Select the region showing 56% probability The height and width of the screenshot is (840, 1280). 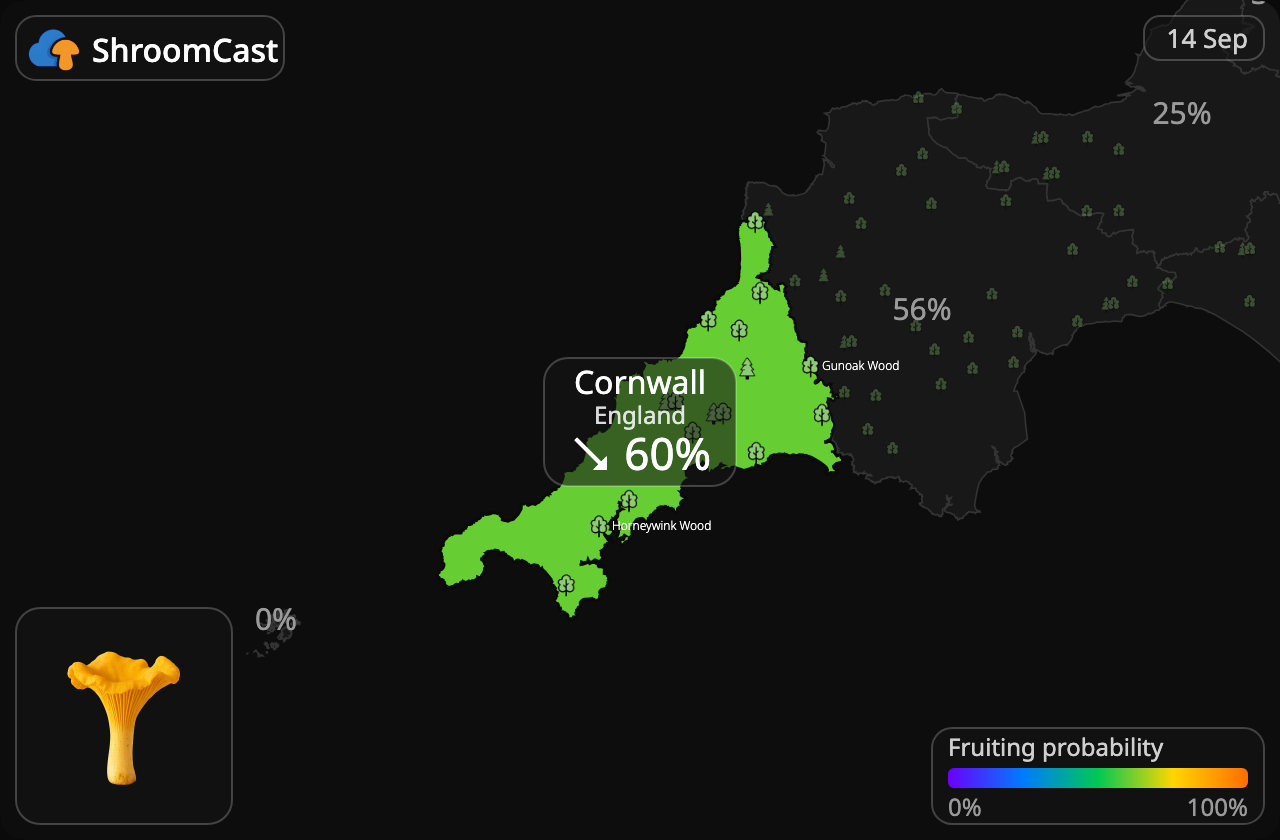click(x=922, y=310)
